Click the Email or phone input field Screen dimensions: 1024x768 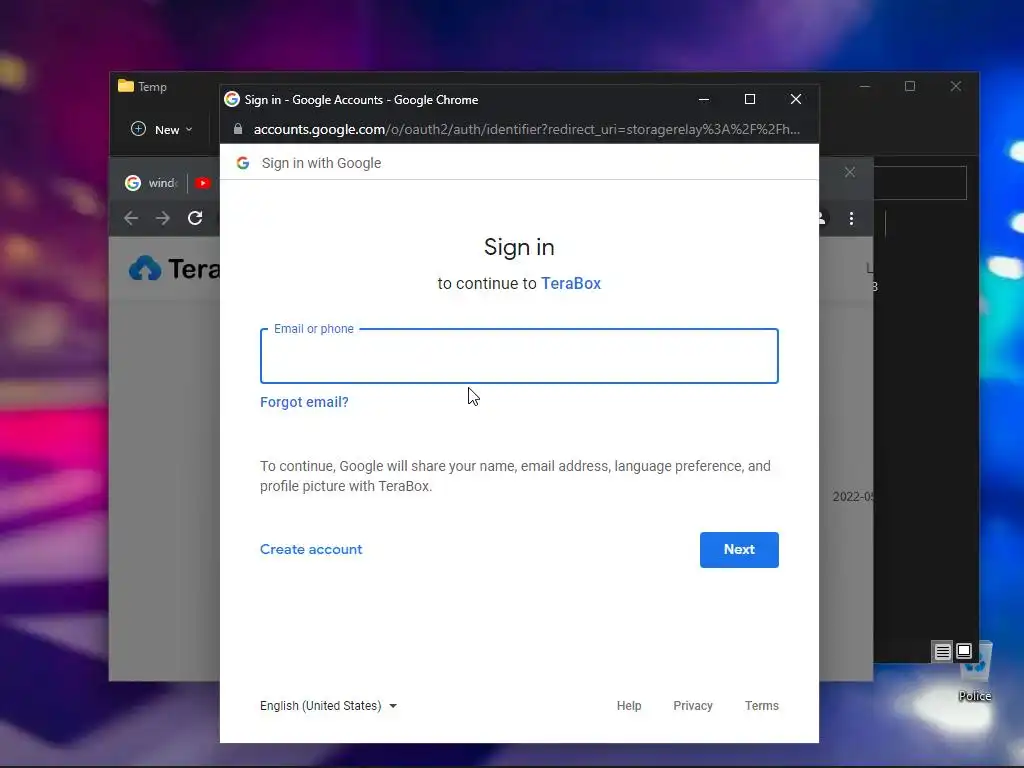pos(519,356)
